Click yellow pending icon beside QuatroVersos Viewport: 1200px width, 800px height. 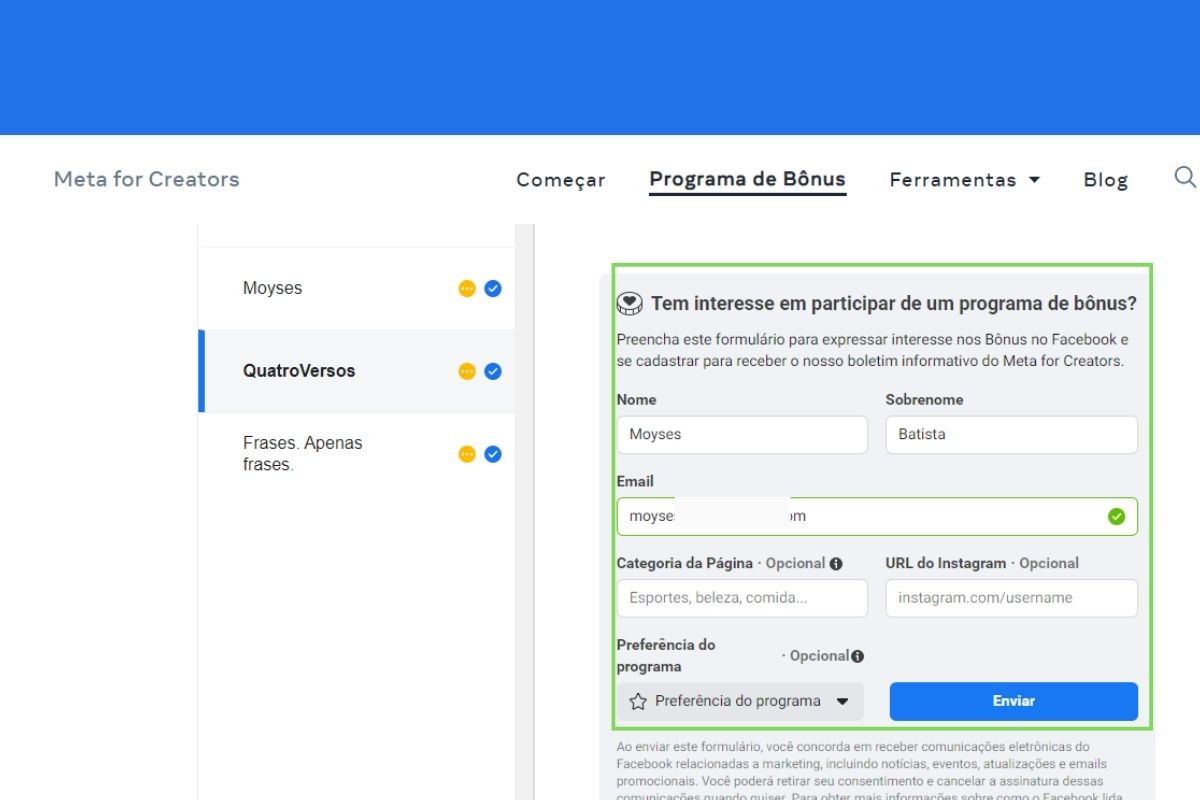467,371
